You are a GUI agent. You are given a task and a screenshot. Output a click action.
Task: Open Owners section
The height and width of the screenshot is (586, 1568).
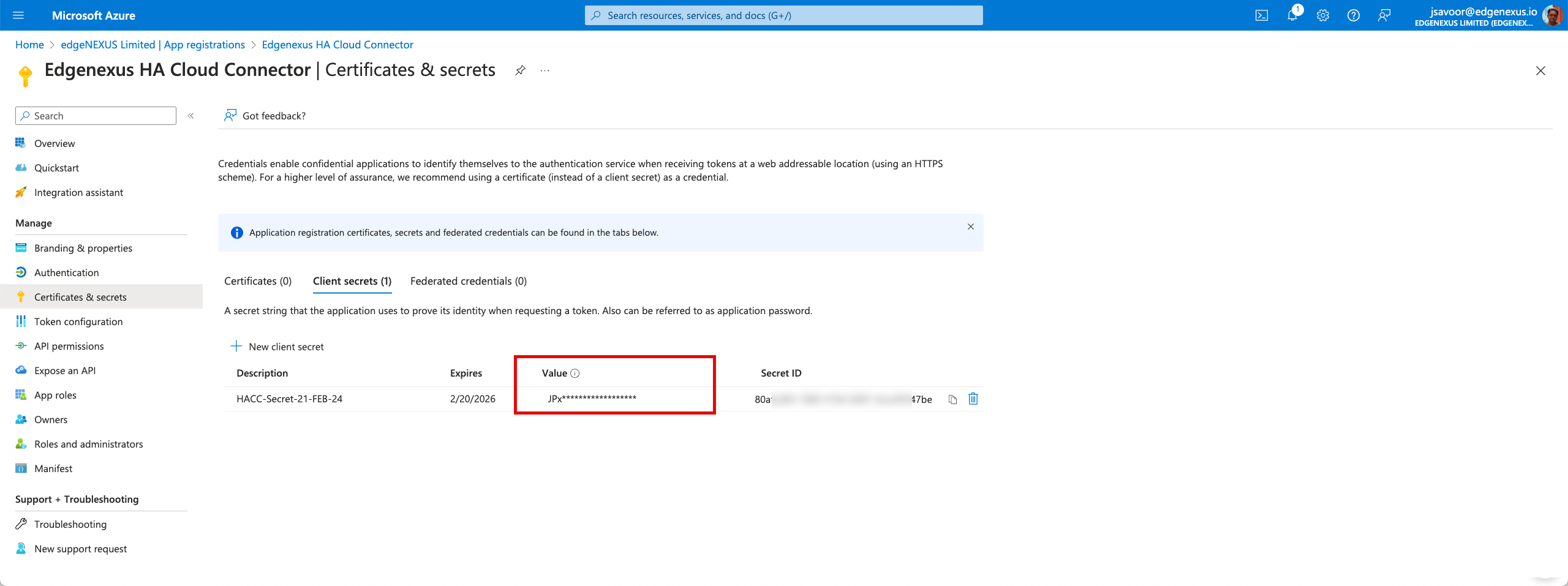(51, 419)
